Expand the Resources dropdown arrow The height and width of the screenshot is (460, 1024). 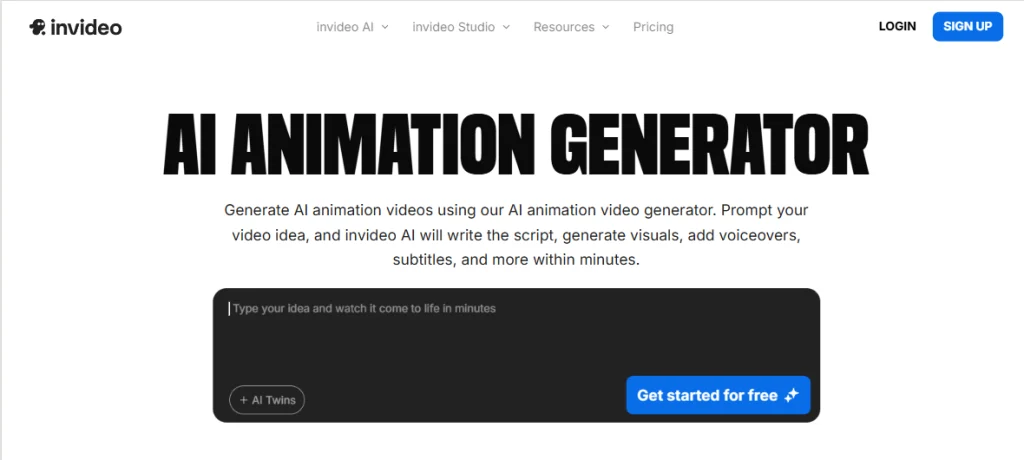pos(605,27)
